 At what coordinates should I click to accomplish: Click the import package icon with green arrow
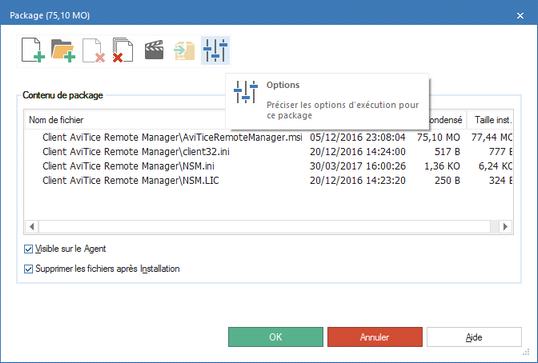[185, 50]
